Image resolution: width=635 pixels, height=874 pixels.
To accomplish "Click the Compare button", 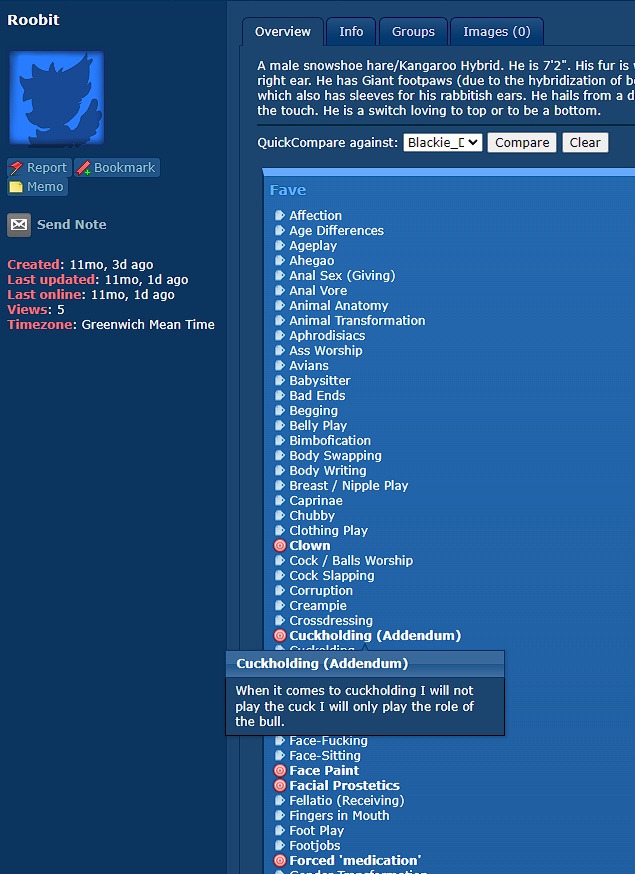I will tap(522, 143).
